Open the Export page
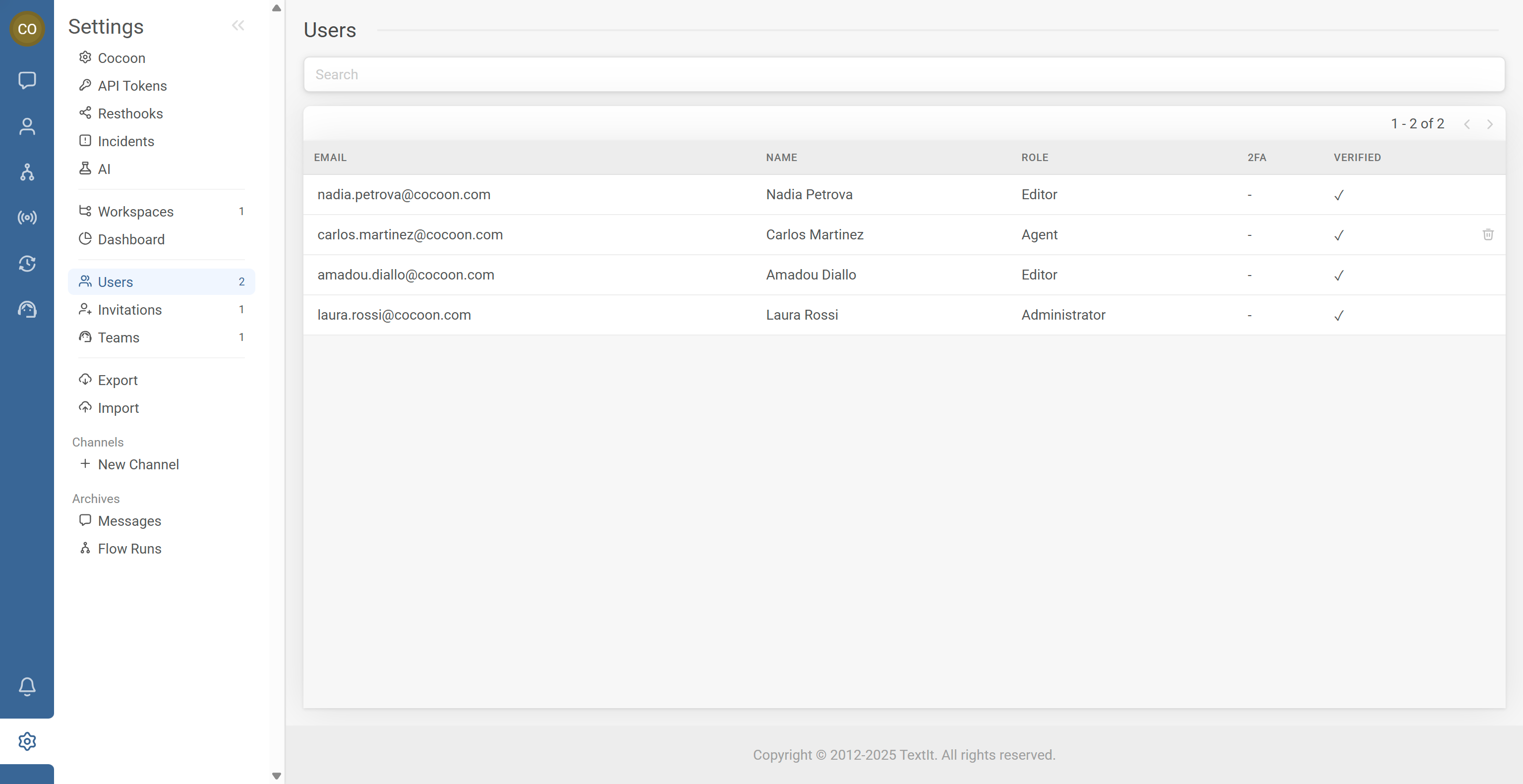The height and width of the screenshot is (784, 1523). tap(117, 380)
